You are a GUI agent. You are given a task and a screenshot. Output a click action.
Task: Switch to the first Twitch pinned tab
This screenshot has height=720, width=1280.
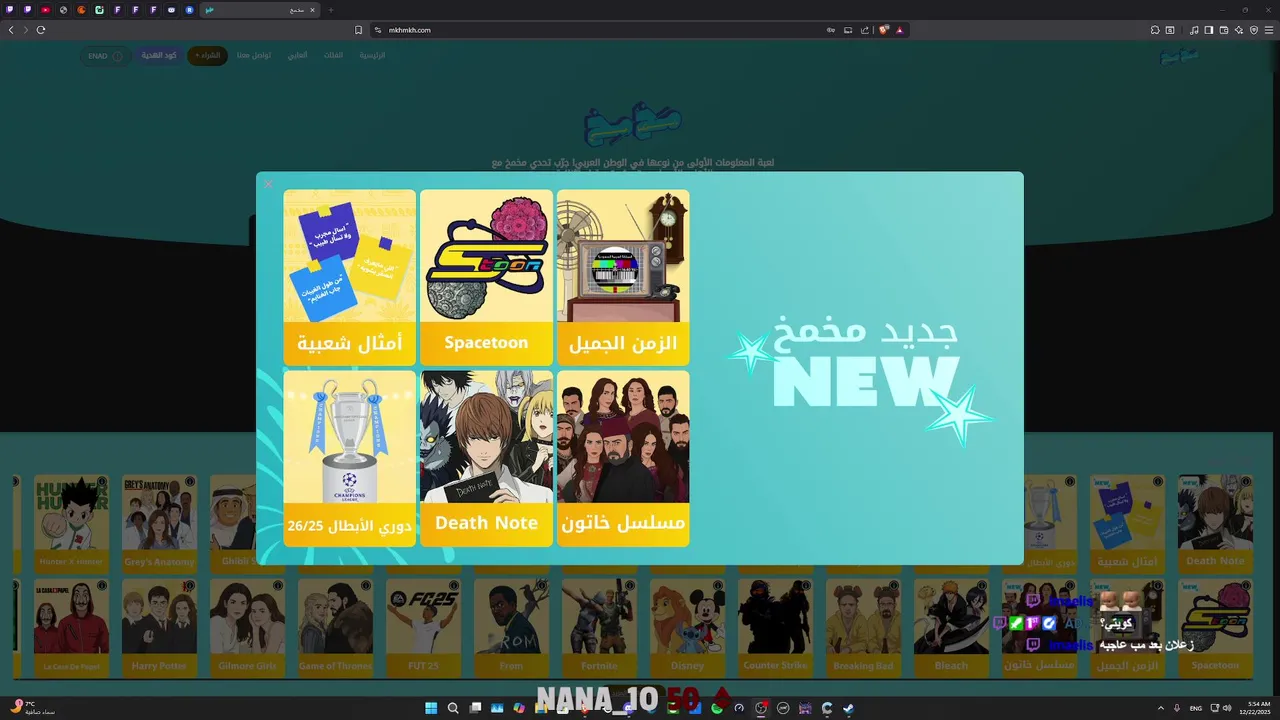coord(9,10)
